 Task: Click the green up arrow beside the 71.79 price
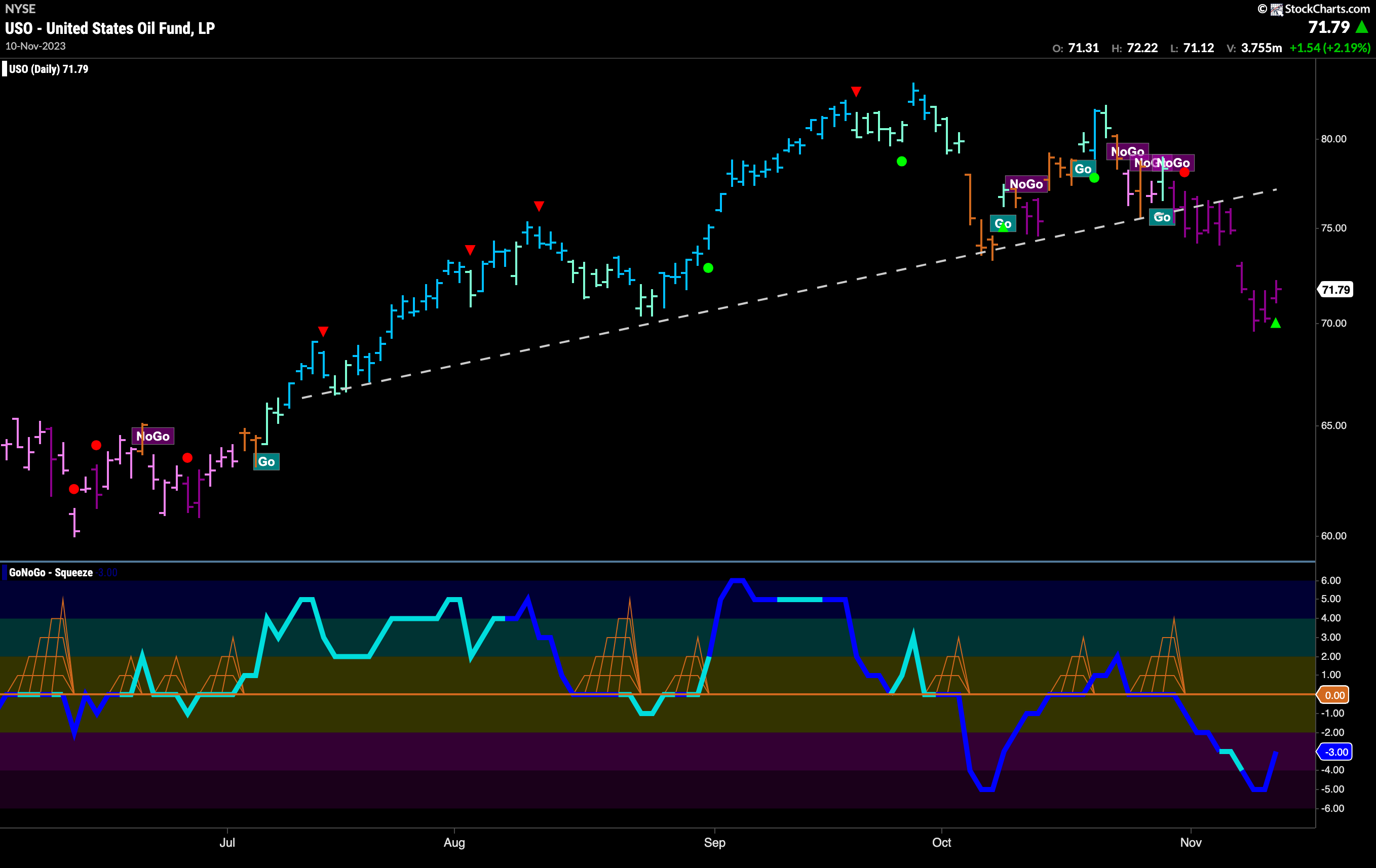(1362, 27)
